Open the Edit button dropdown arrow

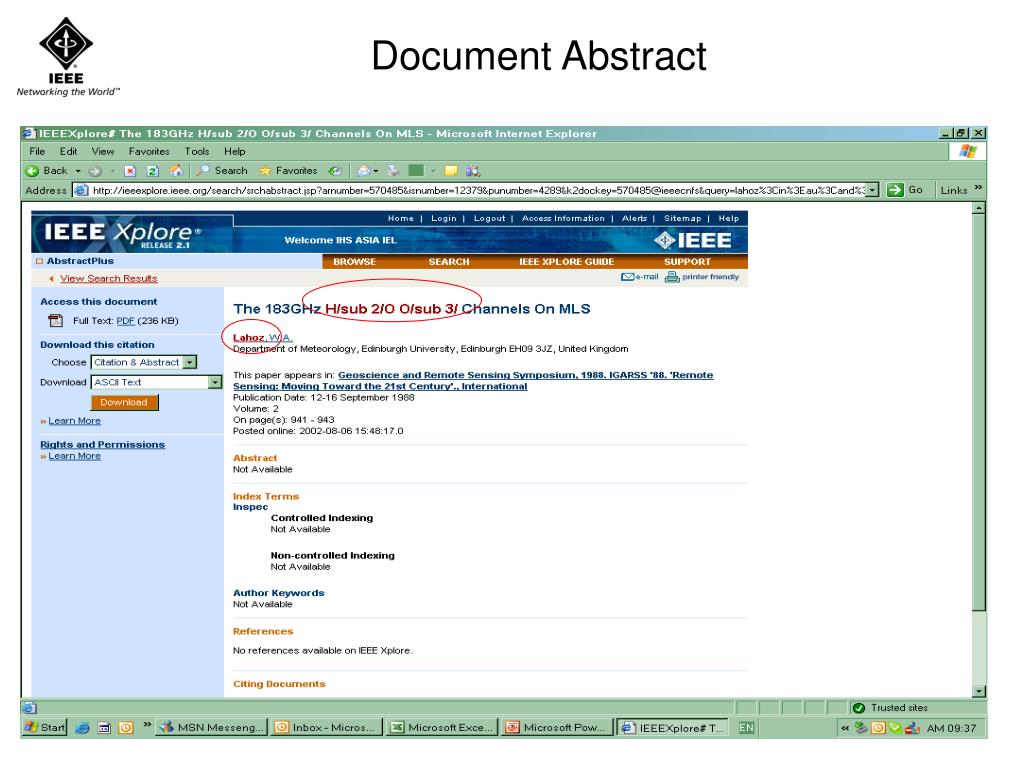click(x=432, y=171)
